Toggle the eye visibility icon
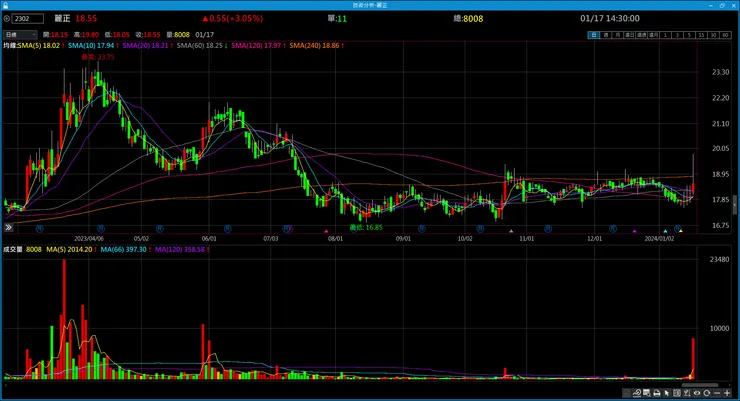Image resolution: width=740 pixels, height=401 pixels. 697,393
